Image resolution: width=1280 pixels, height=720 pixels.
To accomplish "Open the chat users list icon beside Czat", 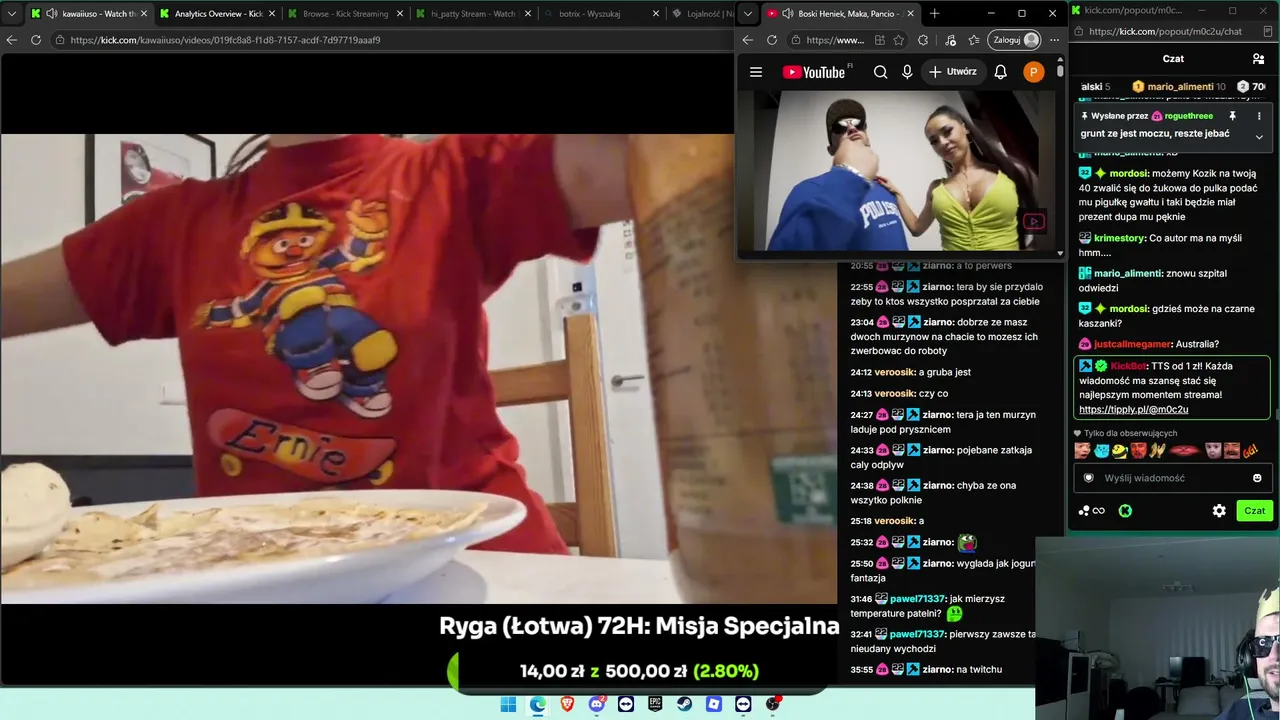I will [x=1258, y=59].
